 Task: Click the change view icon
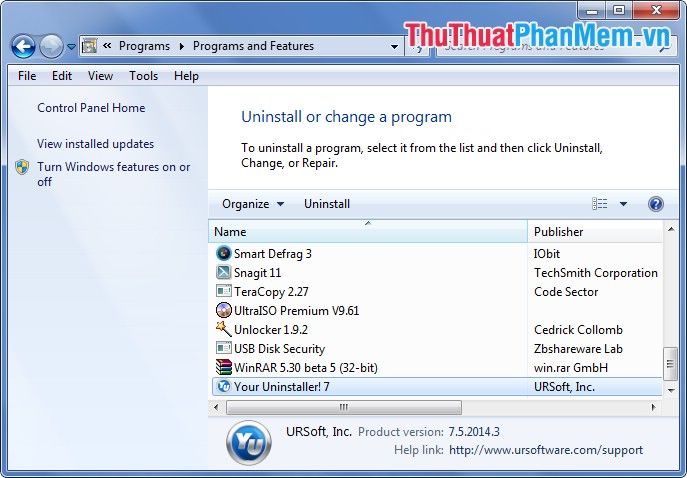pyautogui.click(x=599, y=204)
